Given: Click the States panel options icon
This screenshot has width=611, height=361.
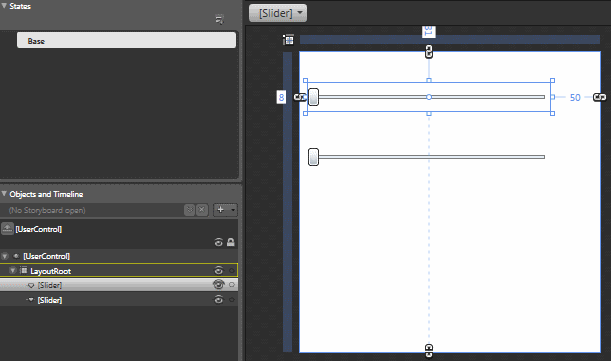Looking at the screenshot, I should coord(219,19).
